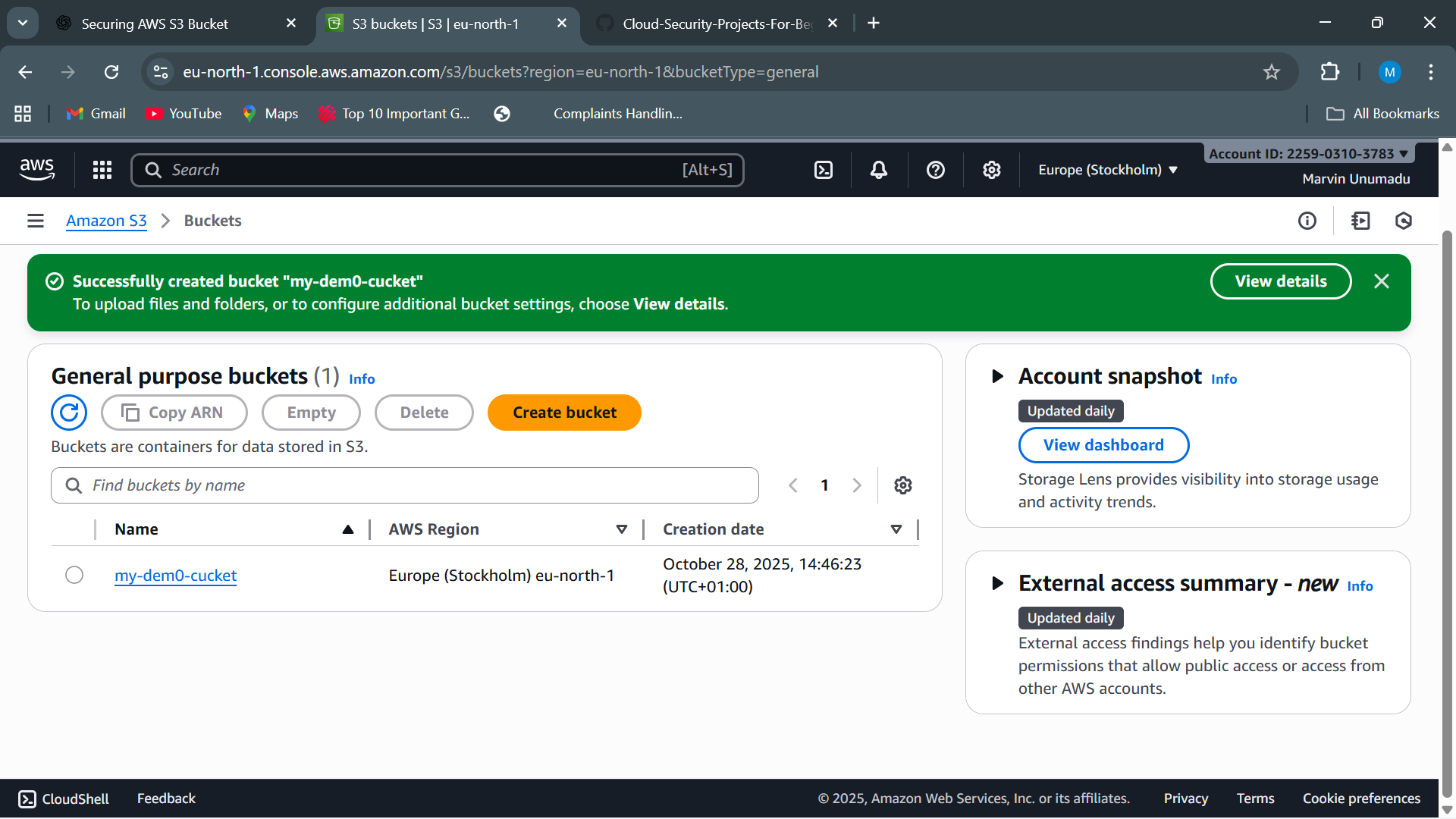
Task: Switch to the Securing AWS S3 Bucket tab
Action: coord(155,24)
